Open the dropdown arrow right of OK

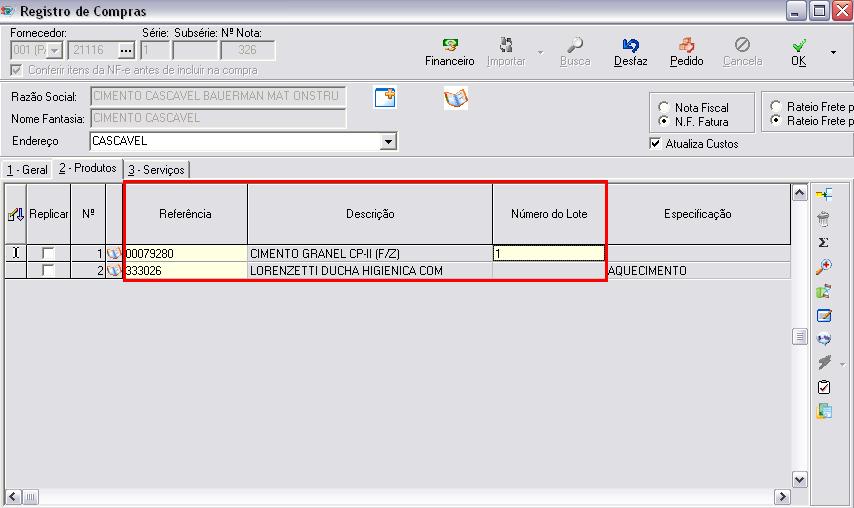click(833, 52)
